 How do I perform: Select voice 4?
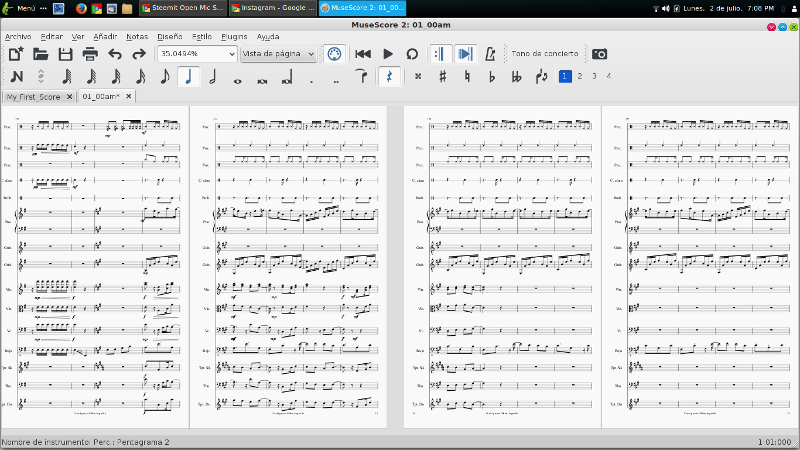coord(609,76)
